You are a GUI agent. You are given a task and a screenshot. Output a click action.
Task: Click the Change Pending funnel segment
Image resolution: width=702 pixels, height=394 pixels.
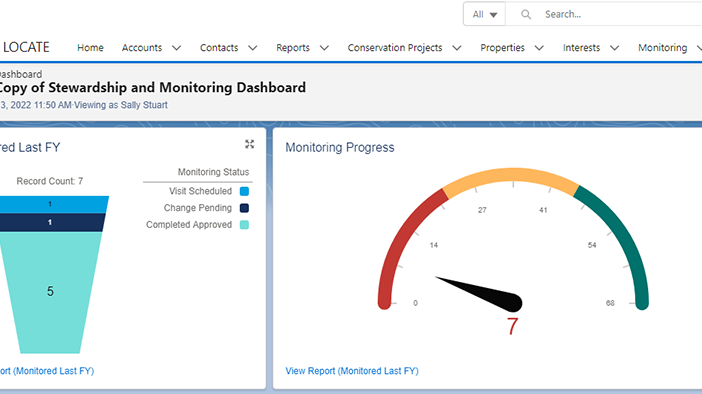(52, 222)
